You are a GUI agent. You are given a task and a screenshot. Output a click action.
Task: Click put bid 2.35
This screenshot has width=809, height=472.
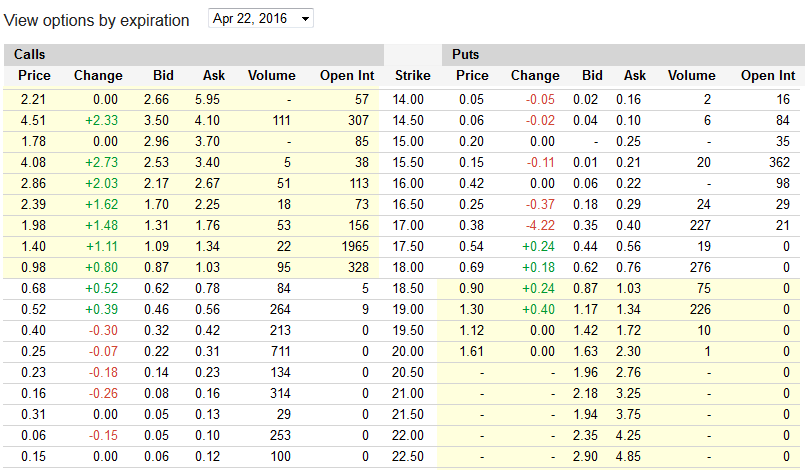pos(585,435)
